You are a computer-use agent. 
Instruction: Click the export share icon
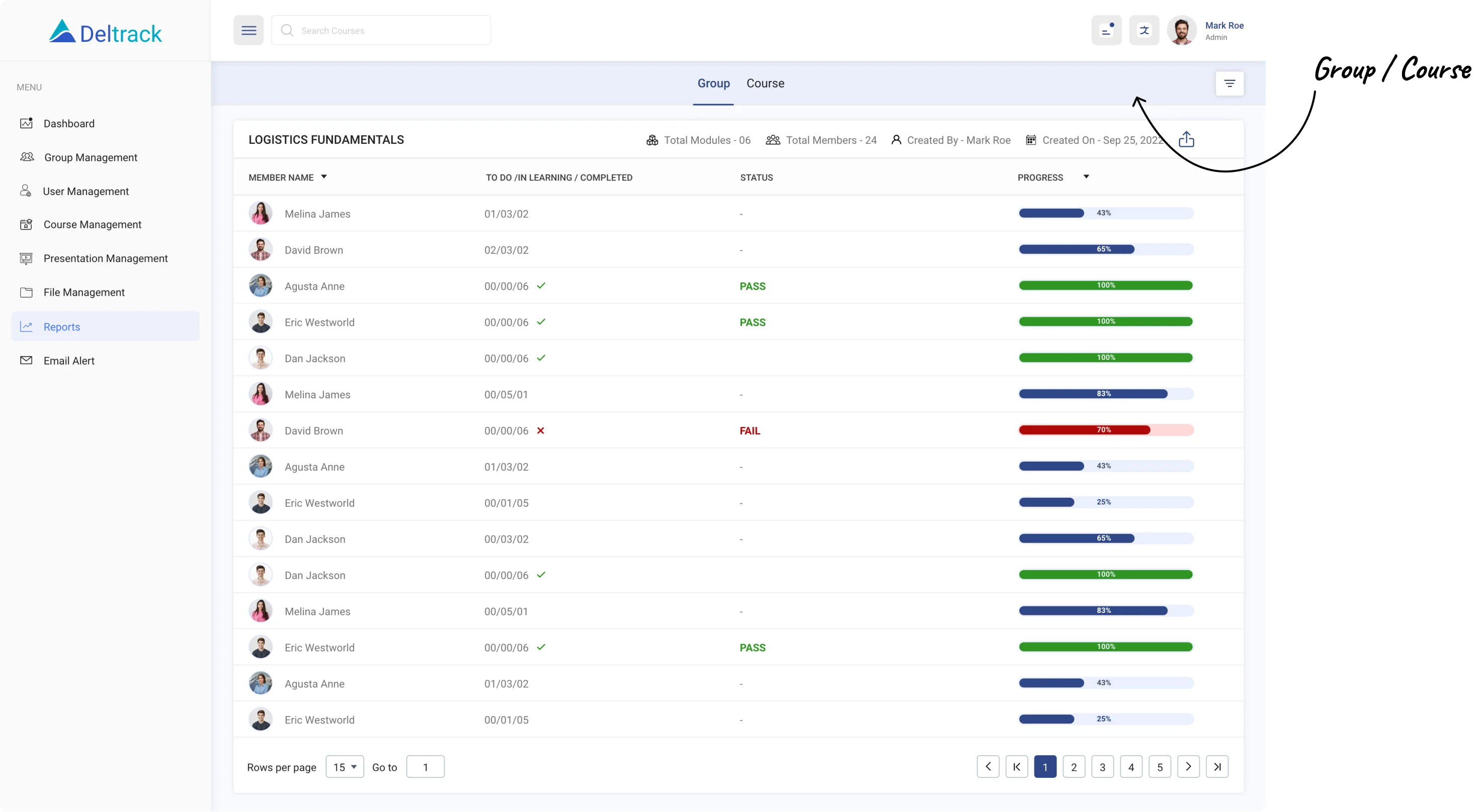click(1186, 140)
